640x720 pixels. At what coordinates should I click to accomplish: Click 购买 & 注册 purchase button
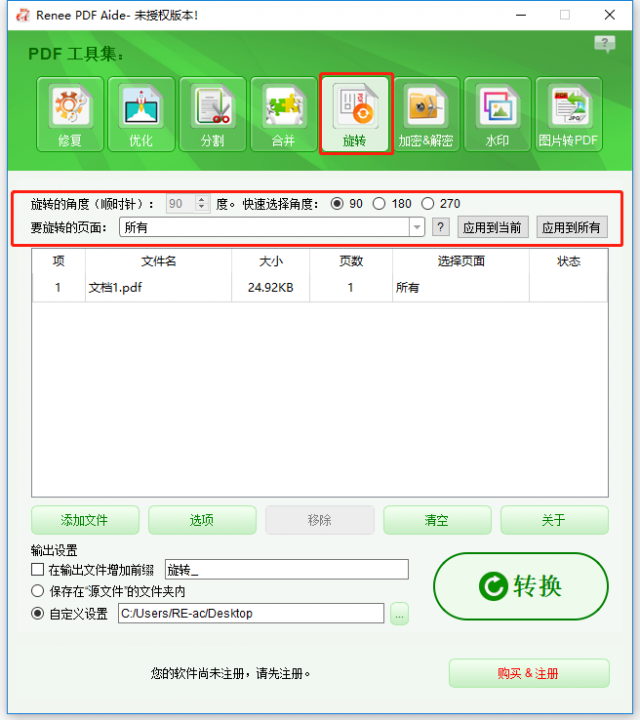(529, 673)
